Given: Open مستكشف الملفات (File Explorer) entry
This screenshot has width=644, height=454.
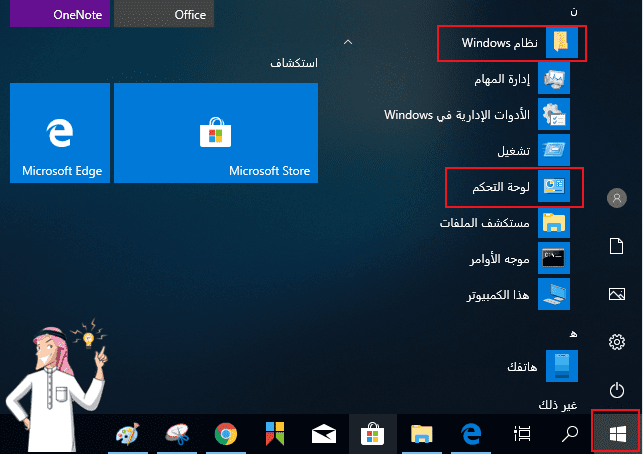Looking at the screenshot, I should click(505, 223).
